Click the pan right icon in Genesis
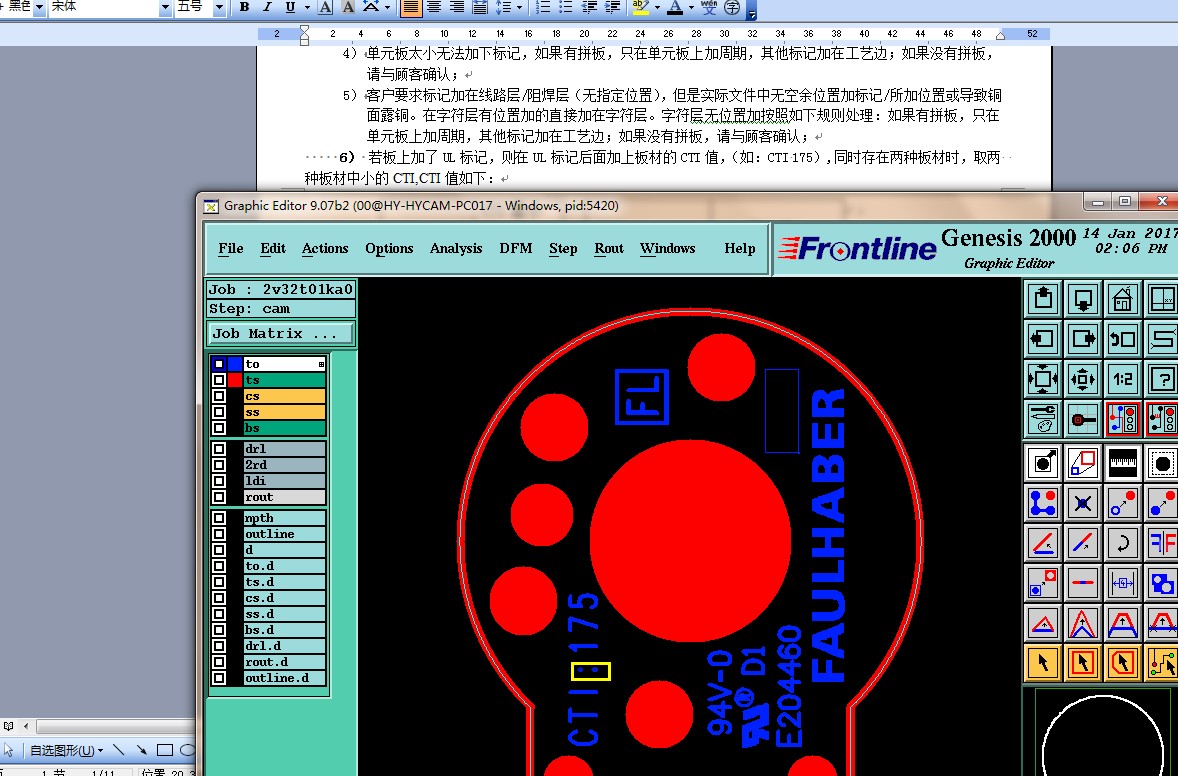 click(1083, 339)
